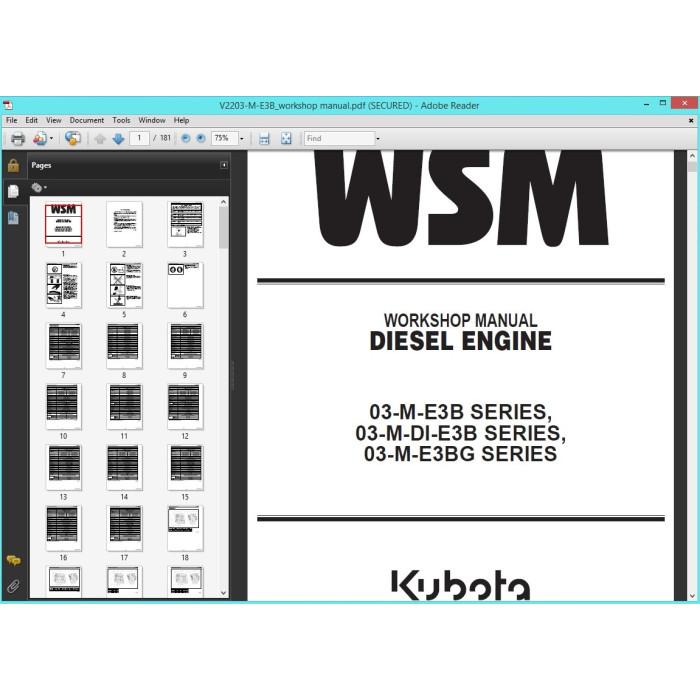Click the thumbnails panel scrollbar thumb
700x700 pixels.
224,228
